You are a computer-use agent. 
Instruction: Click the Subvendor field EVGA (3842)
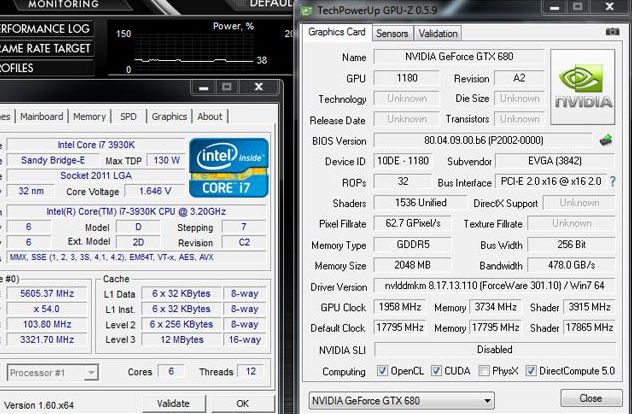coord(555,161)
